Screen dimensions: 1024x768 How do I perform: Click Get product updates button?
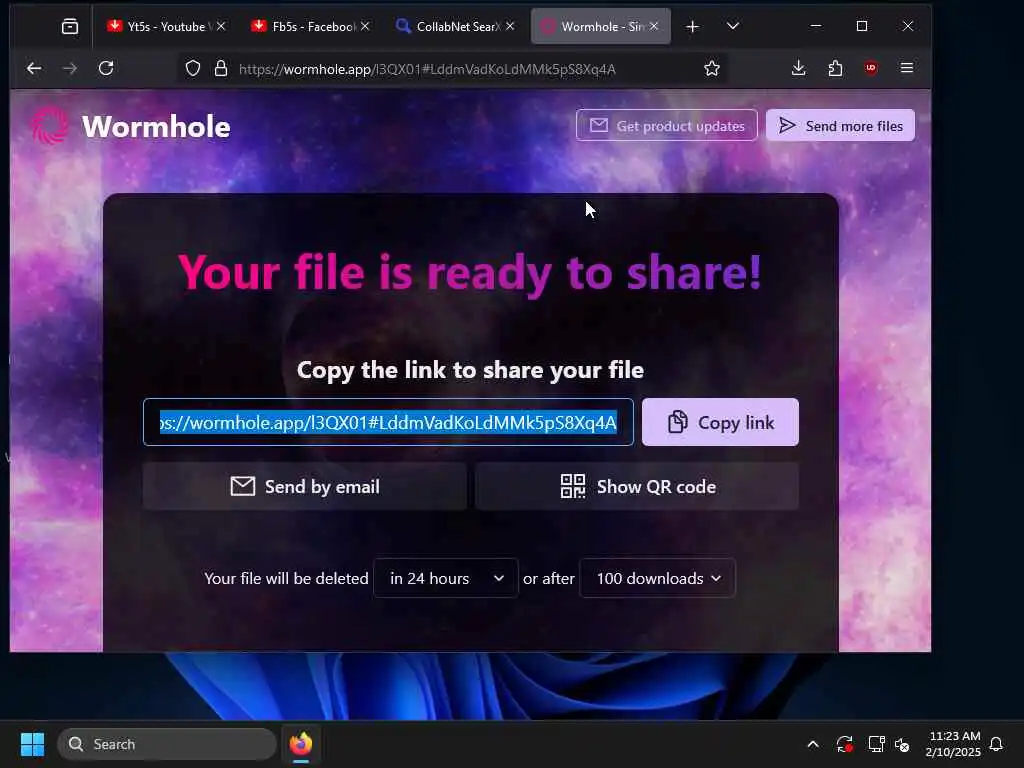coord(667,125)
